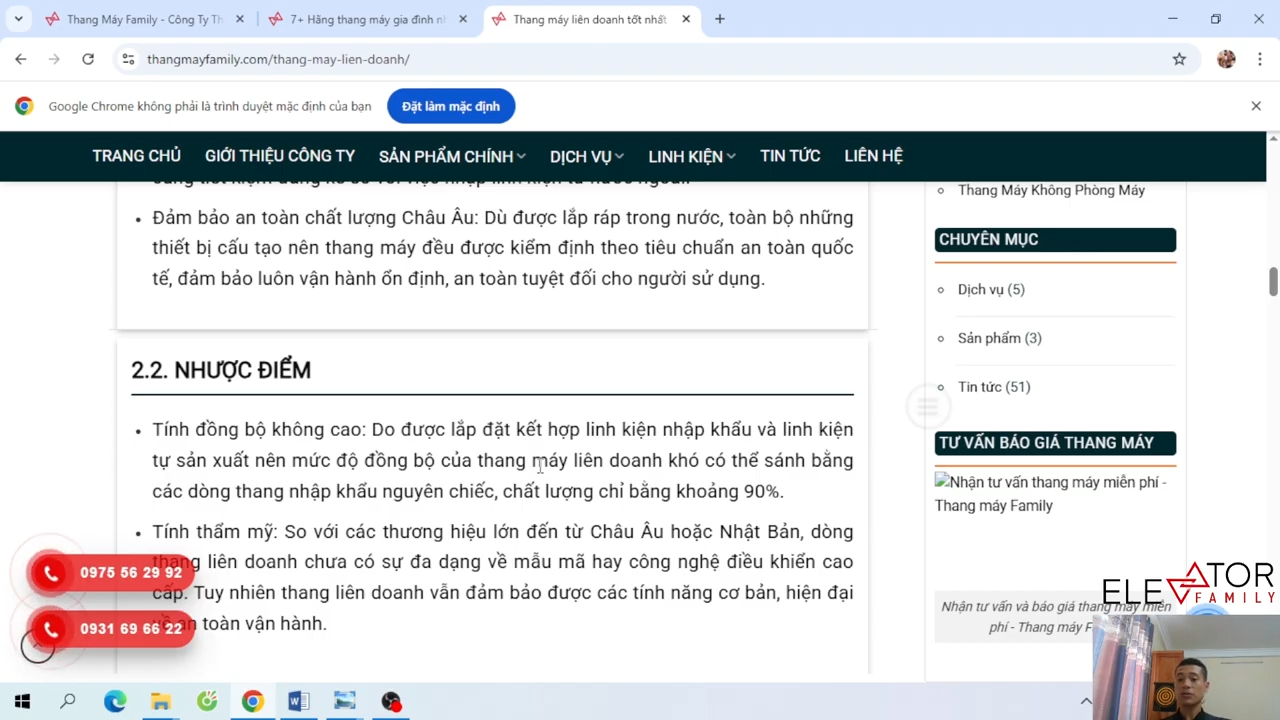Viewport: 1280px width, 720px height.
Task: Reload the current page
Action: [x=88, y=59]
